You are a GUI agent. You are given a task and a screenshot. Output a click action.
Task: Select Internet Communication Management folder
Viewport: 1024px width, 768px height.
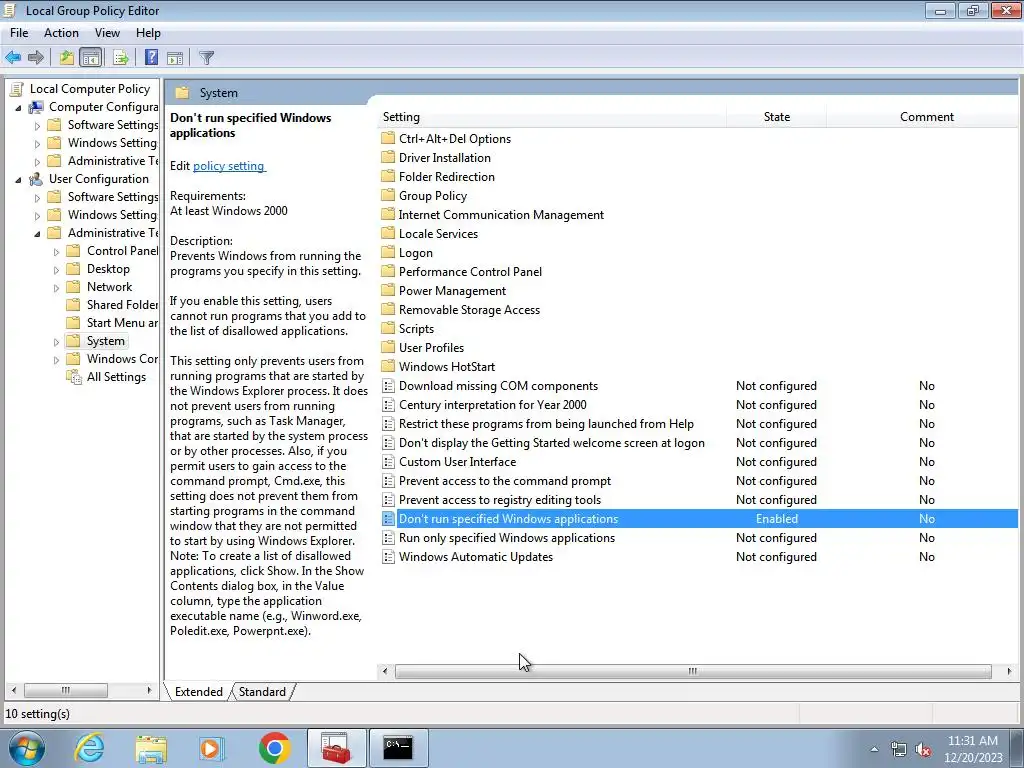click(x=500, y=214)
